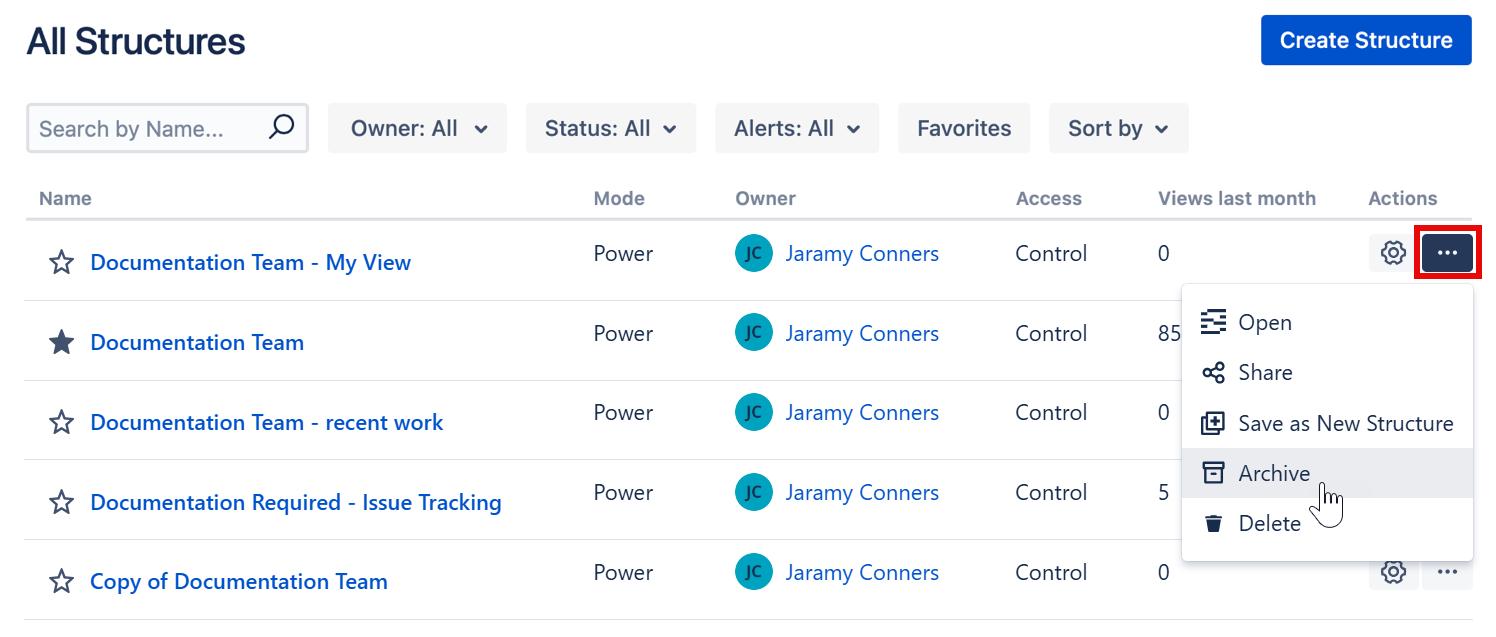This screenshot has height=637, width=1496.
Task: Click the highlighted three-dots actions button
Action: coord(1447,254)
